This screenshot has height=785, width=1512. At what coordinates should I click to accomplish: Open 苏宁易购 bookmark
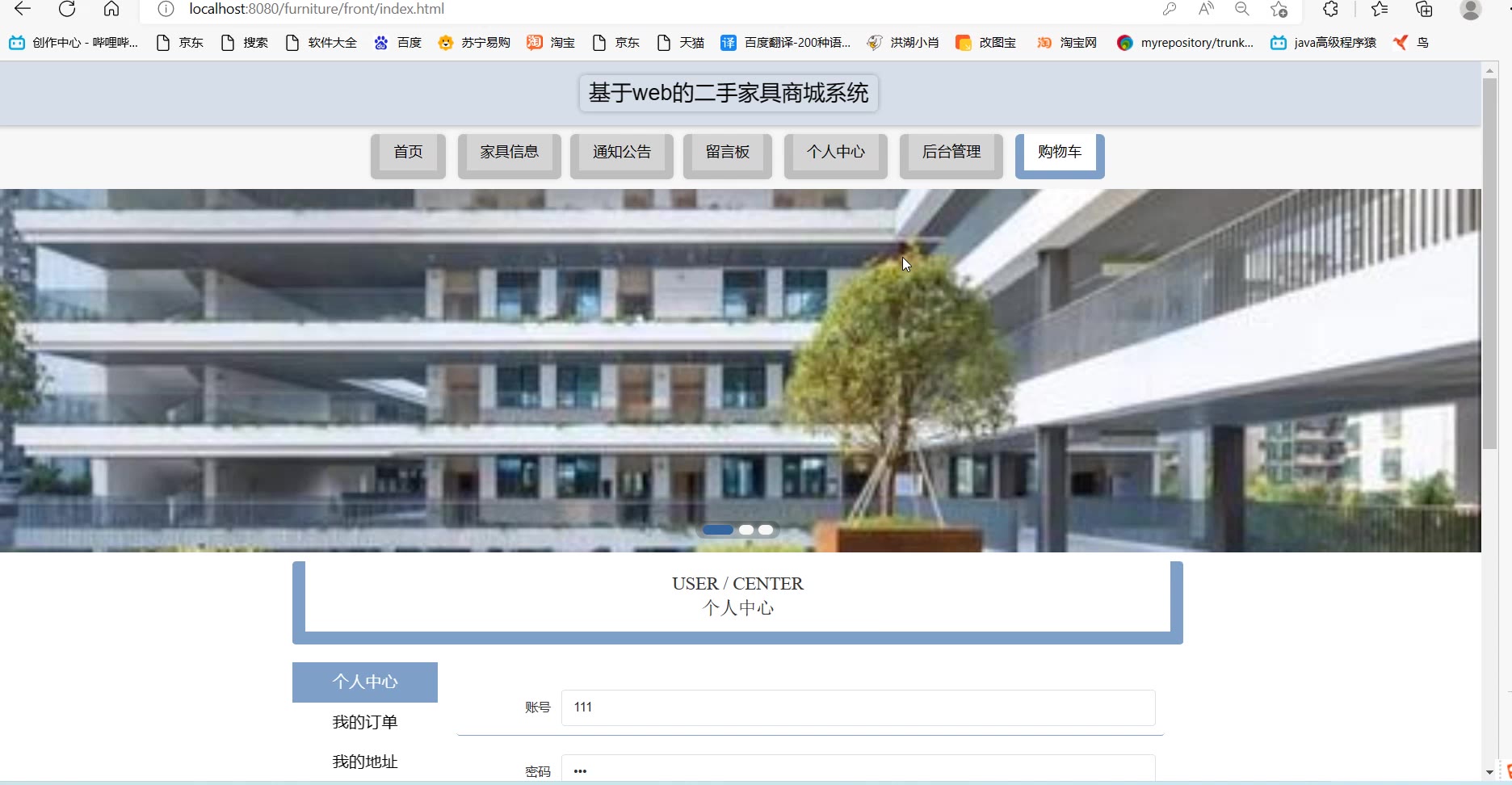pos(474,43)
